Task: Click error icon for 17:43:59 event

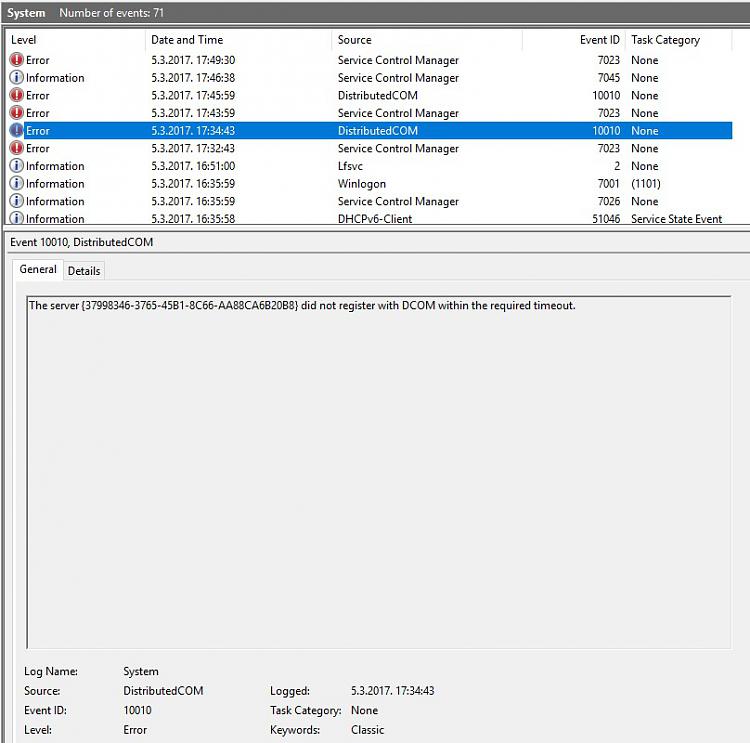Action: point(16,113)
